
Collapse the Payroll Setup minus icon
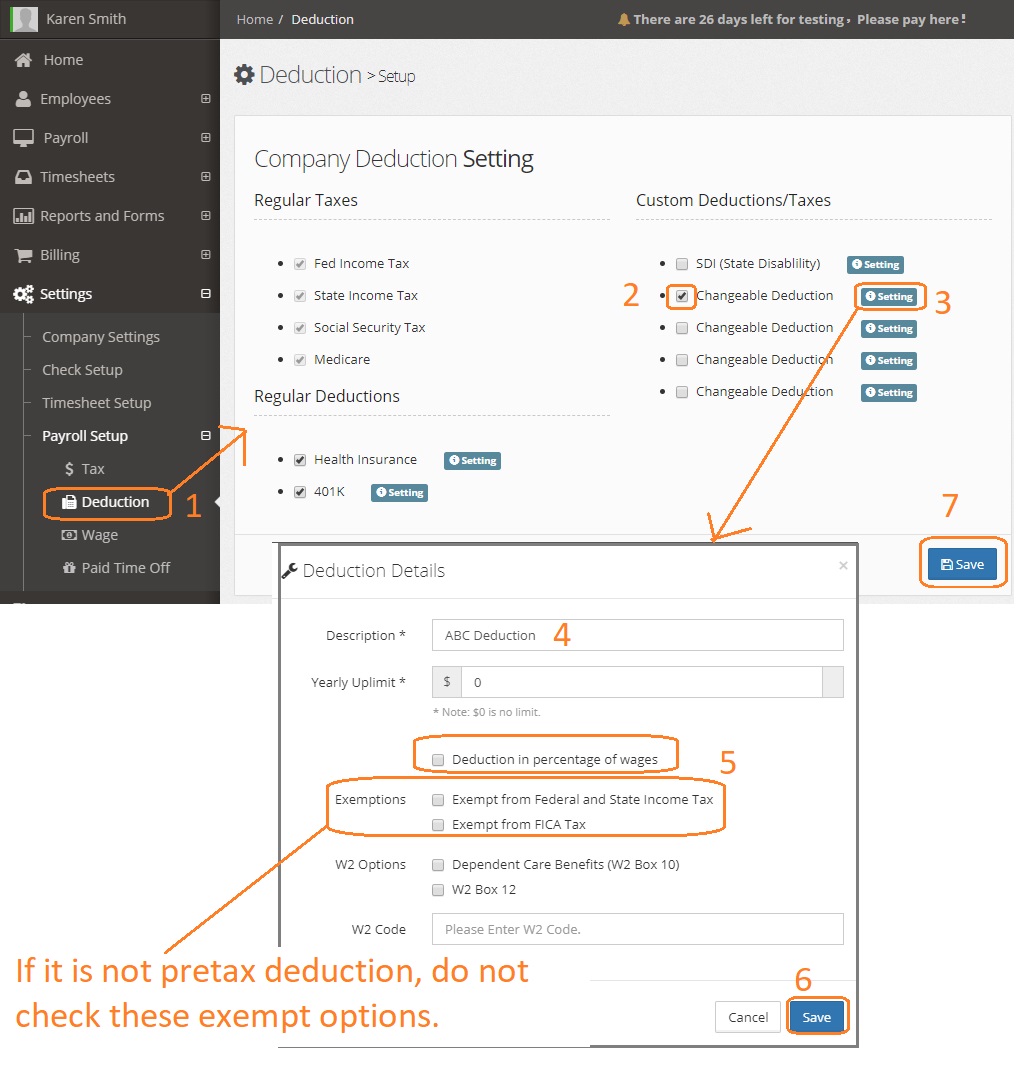tap(206, 436)
